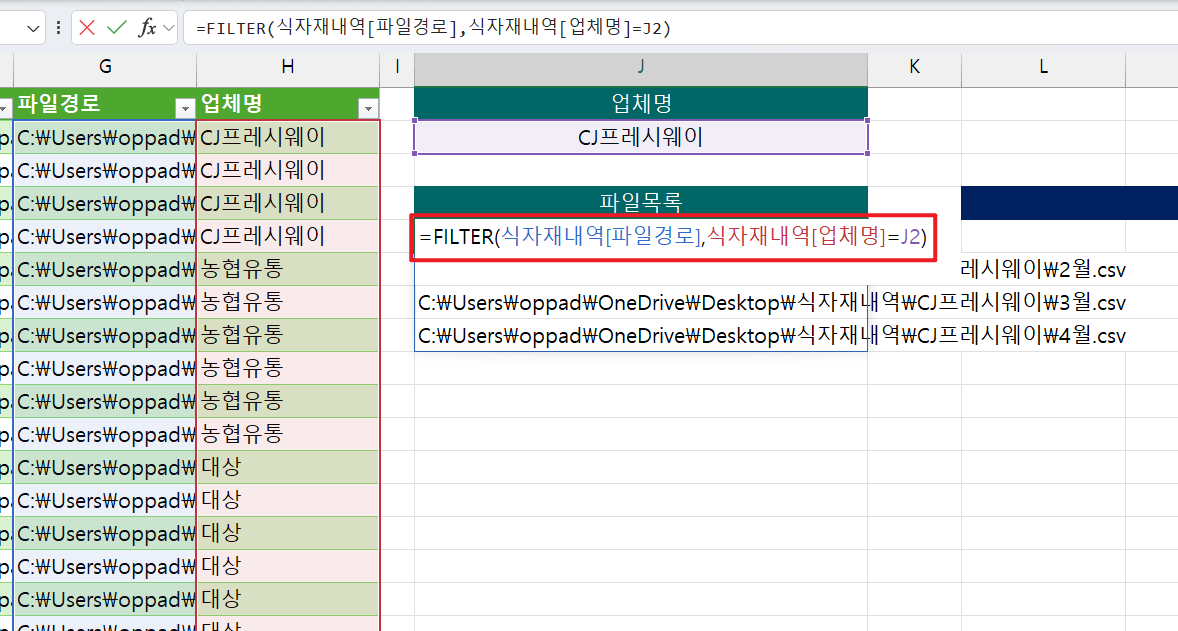Viewport: 1178px width, 631px height.
Task: Select the column H header
Action: [288, 67]
